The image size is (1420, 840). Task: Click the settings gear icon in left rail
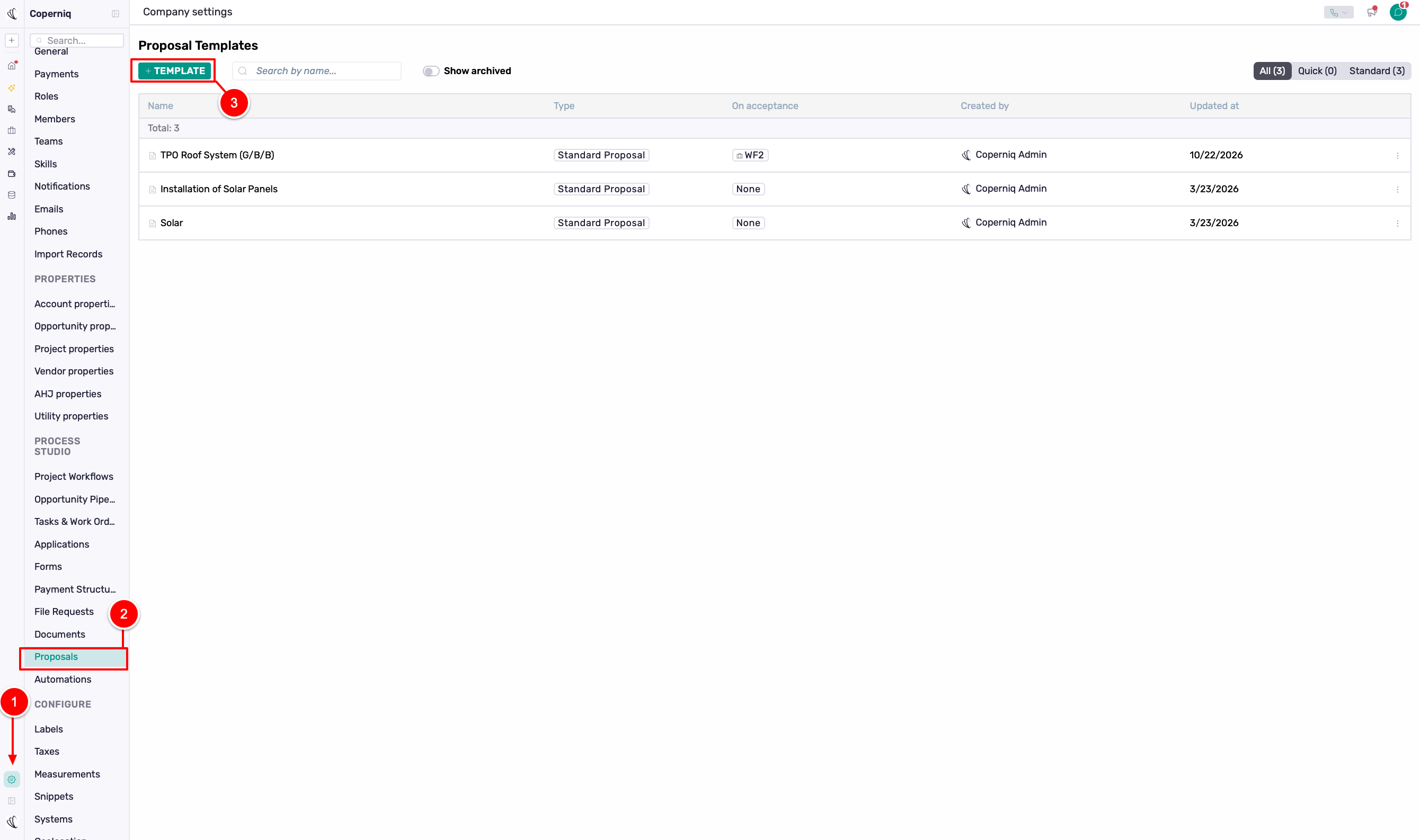tap(12, 780)
